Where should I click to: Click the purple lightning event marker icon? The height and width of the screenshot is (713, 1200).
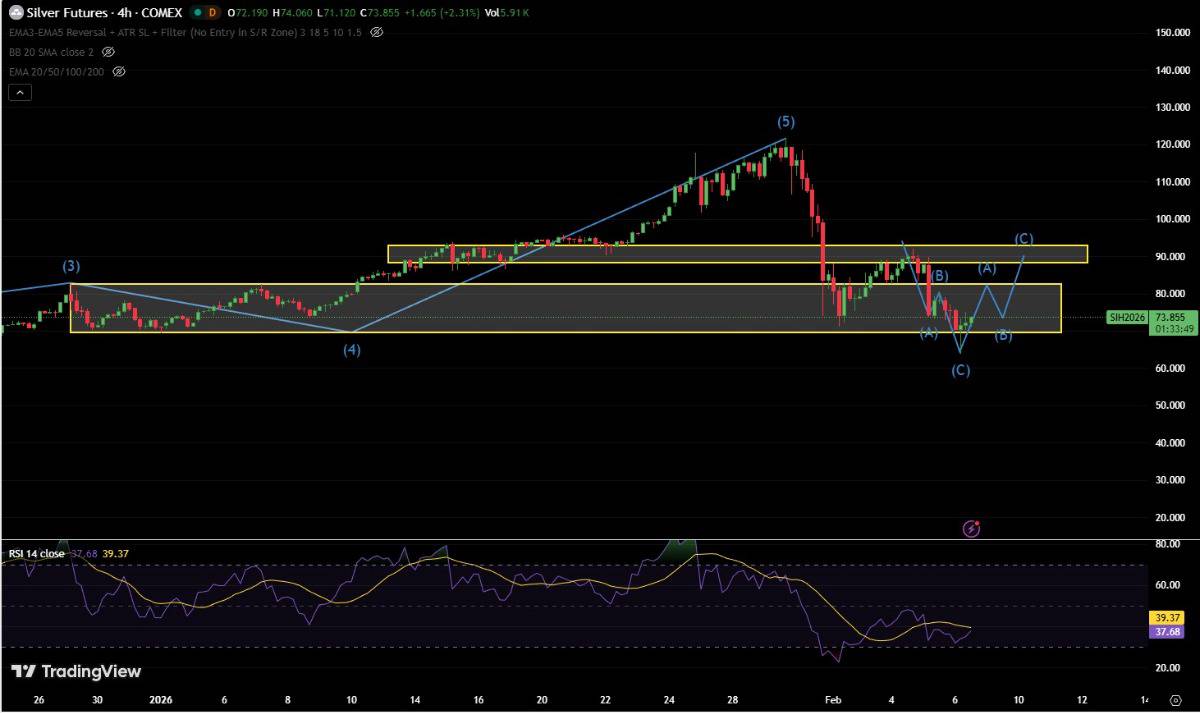coord(970,528)
